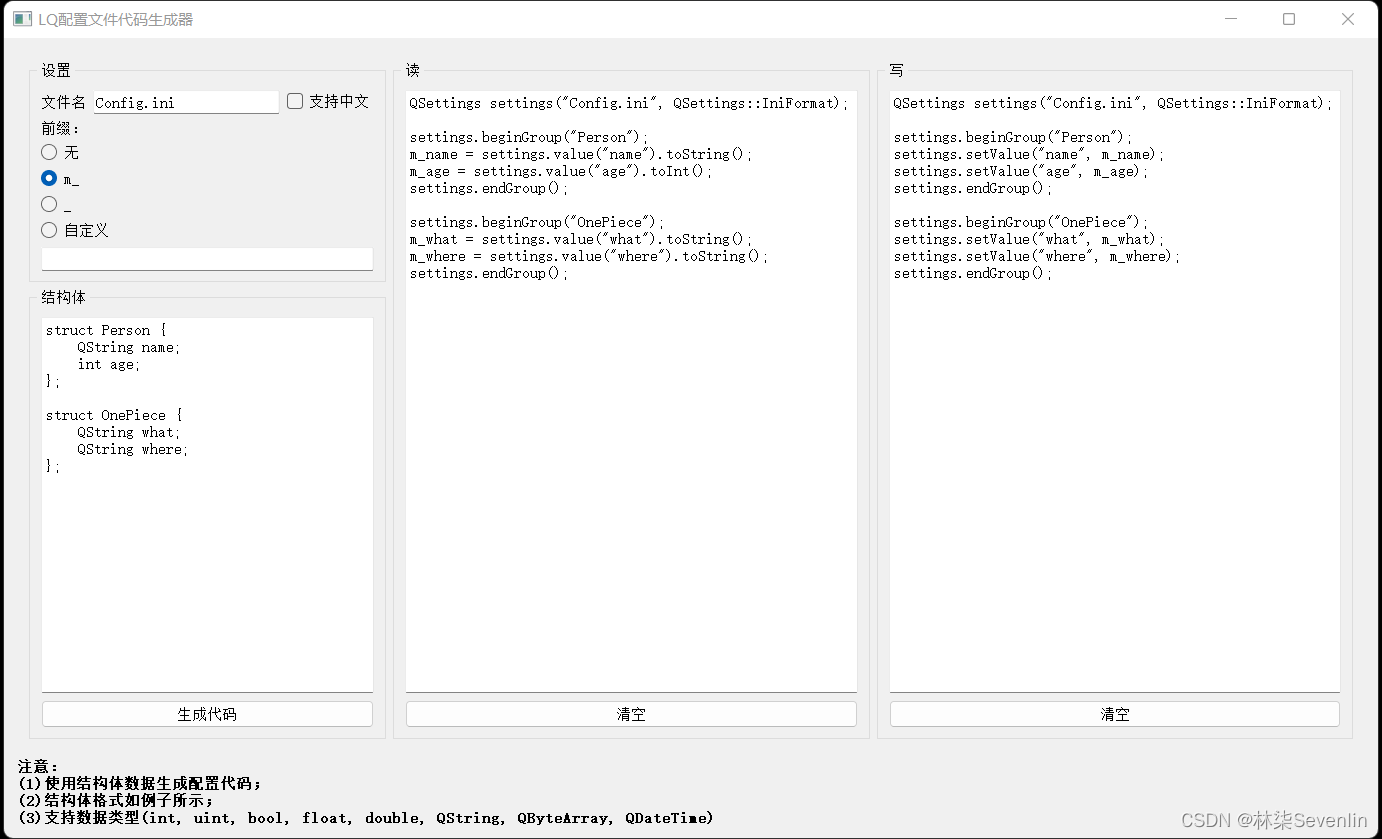Click setValue("age", m_age) in 写 panel
The height and width of the screenshot is (839, 1382).
point(1021,171)
